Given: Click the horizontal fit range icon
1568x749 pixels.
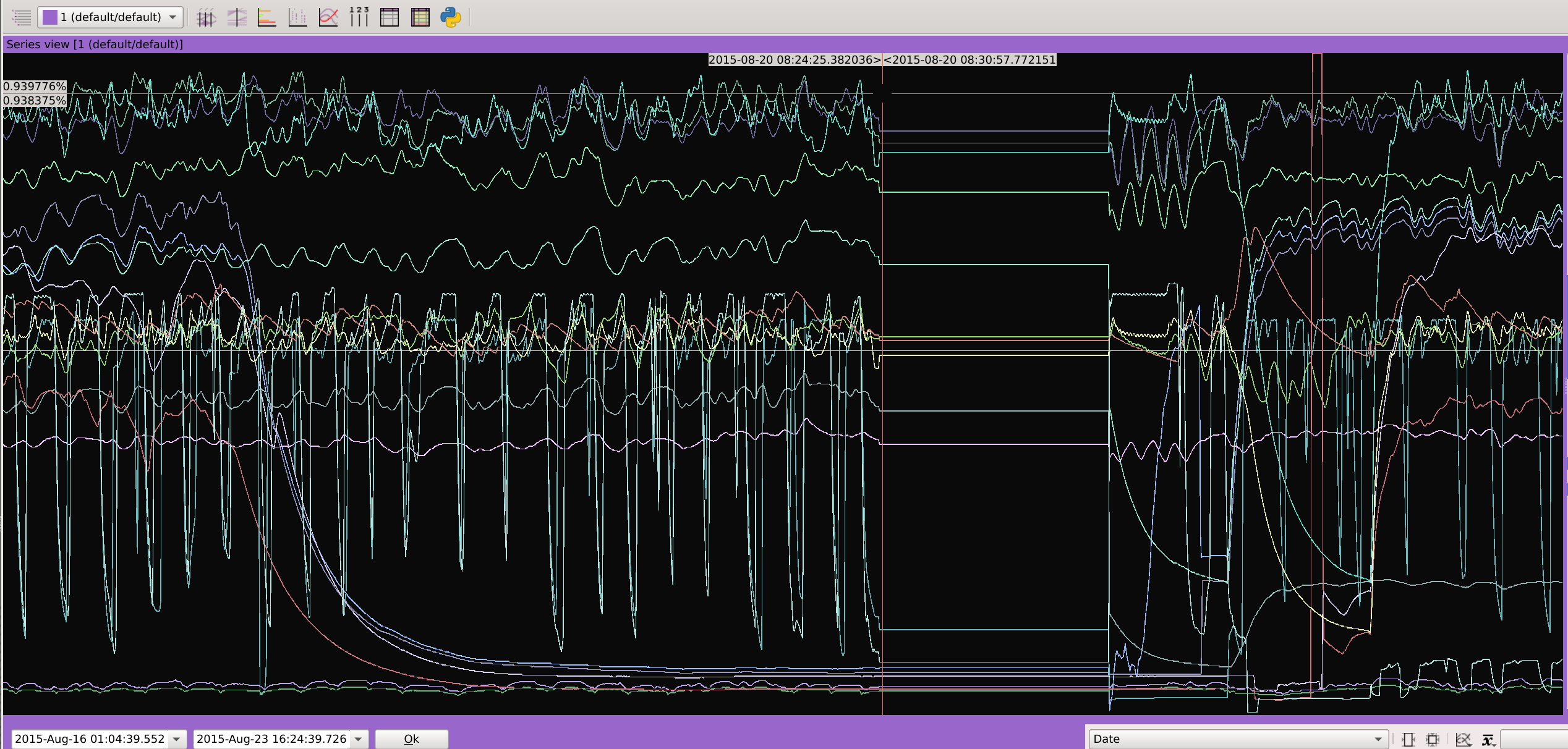Looking at the screenshot, I should [x=1408, y=739].
